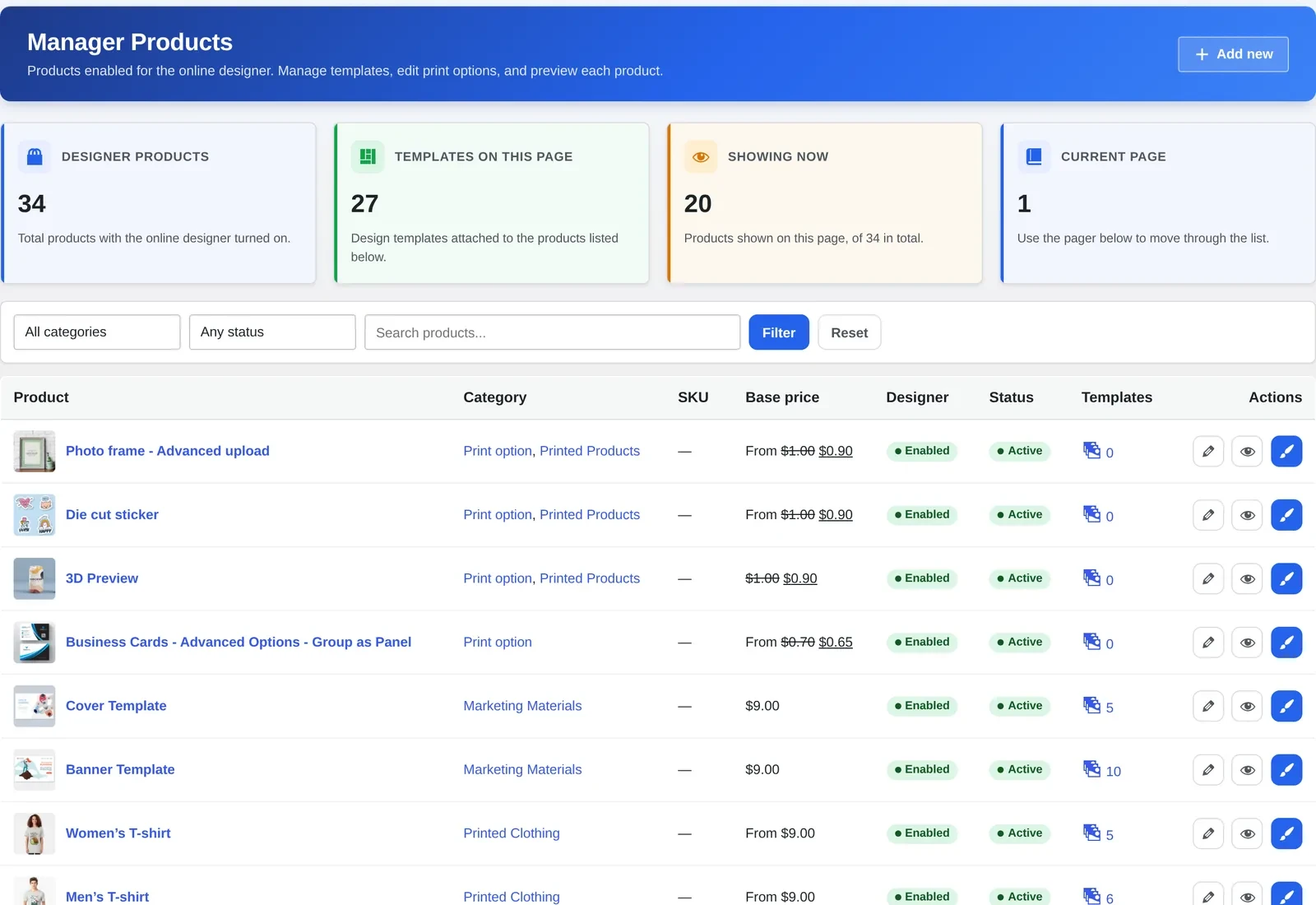
Task: Click pencil edit icon for Business Cards row
Action: (1208, 643)
